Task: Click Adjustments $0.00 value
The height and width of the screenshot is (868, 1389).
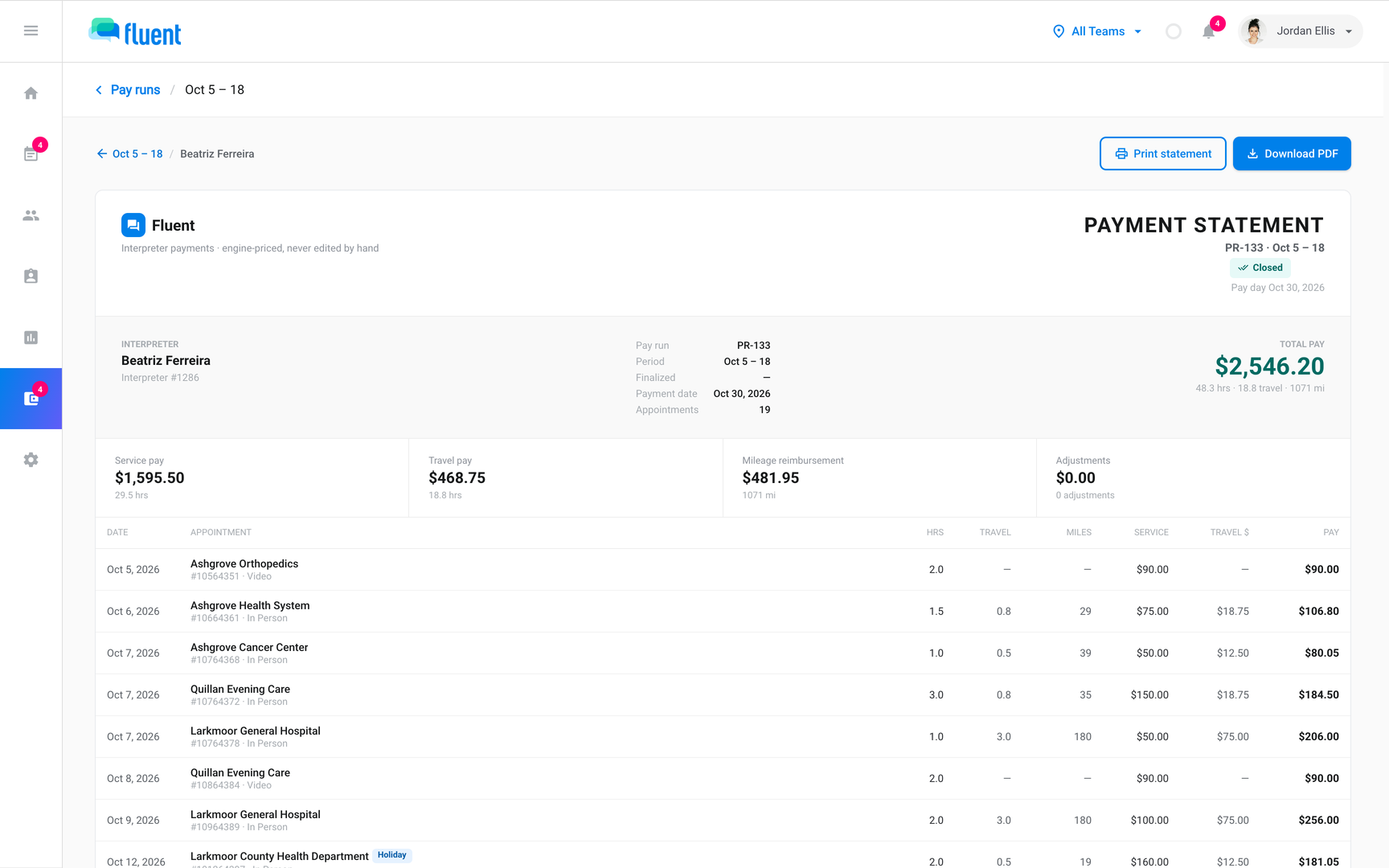Action: (x=1076, y=478)
